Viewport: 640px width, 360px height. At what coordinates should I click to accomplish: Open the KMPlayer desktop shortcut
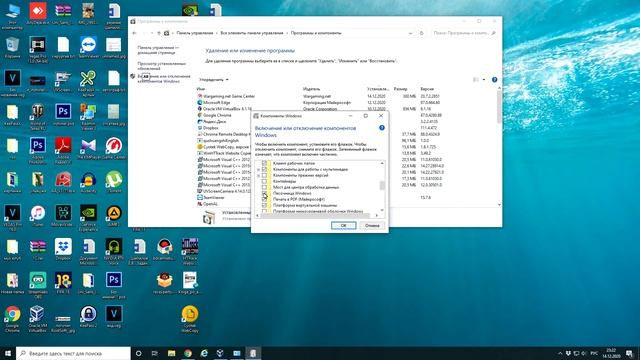88,149
